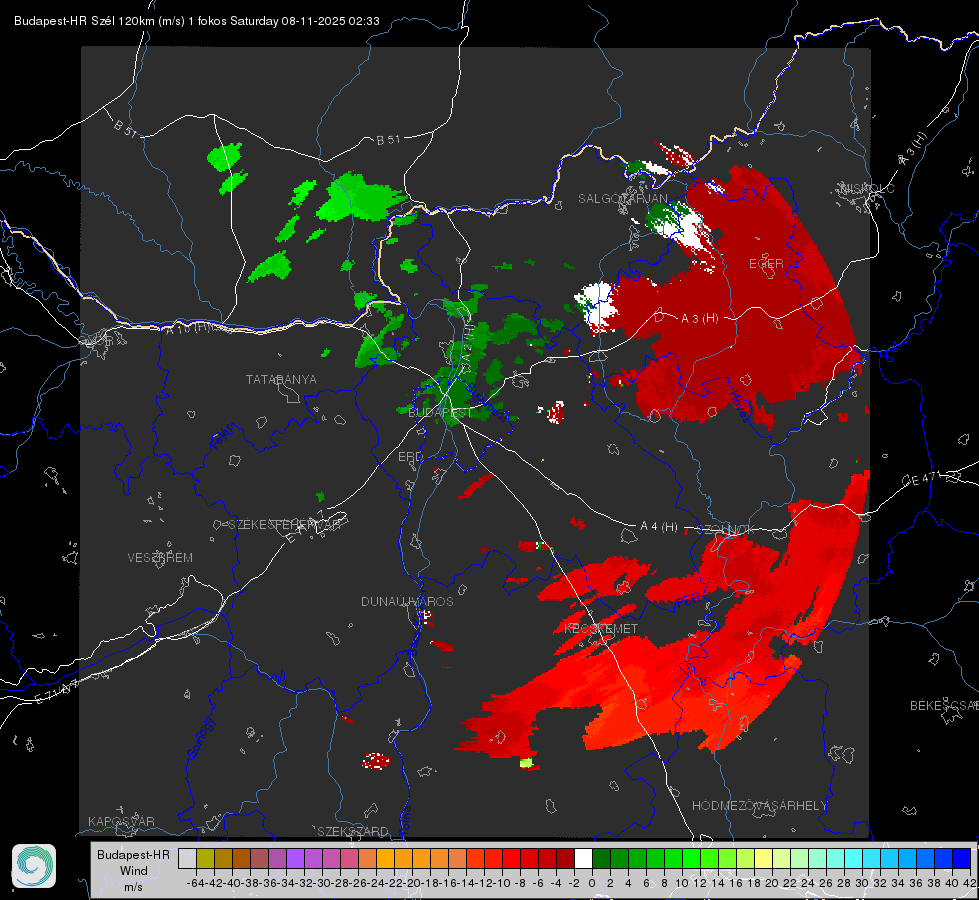Screen dimensions: 979x900
Task: Click the SZEKSZARD city label
Action: tap(353, 831)
